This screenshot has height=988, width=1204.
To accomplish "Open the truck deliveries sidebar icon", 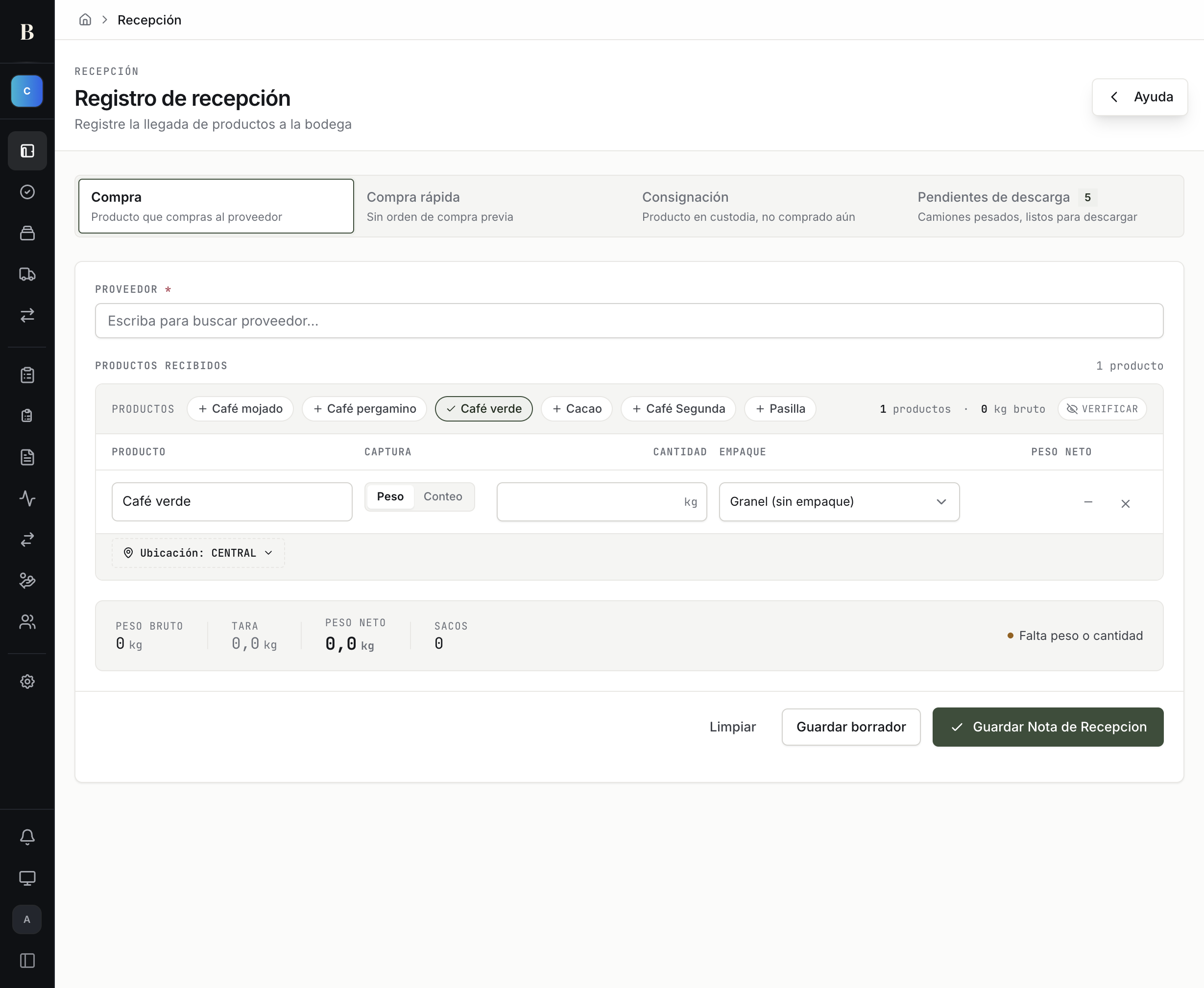I will 27,274.
